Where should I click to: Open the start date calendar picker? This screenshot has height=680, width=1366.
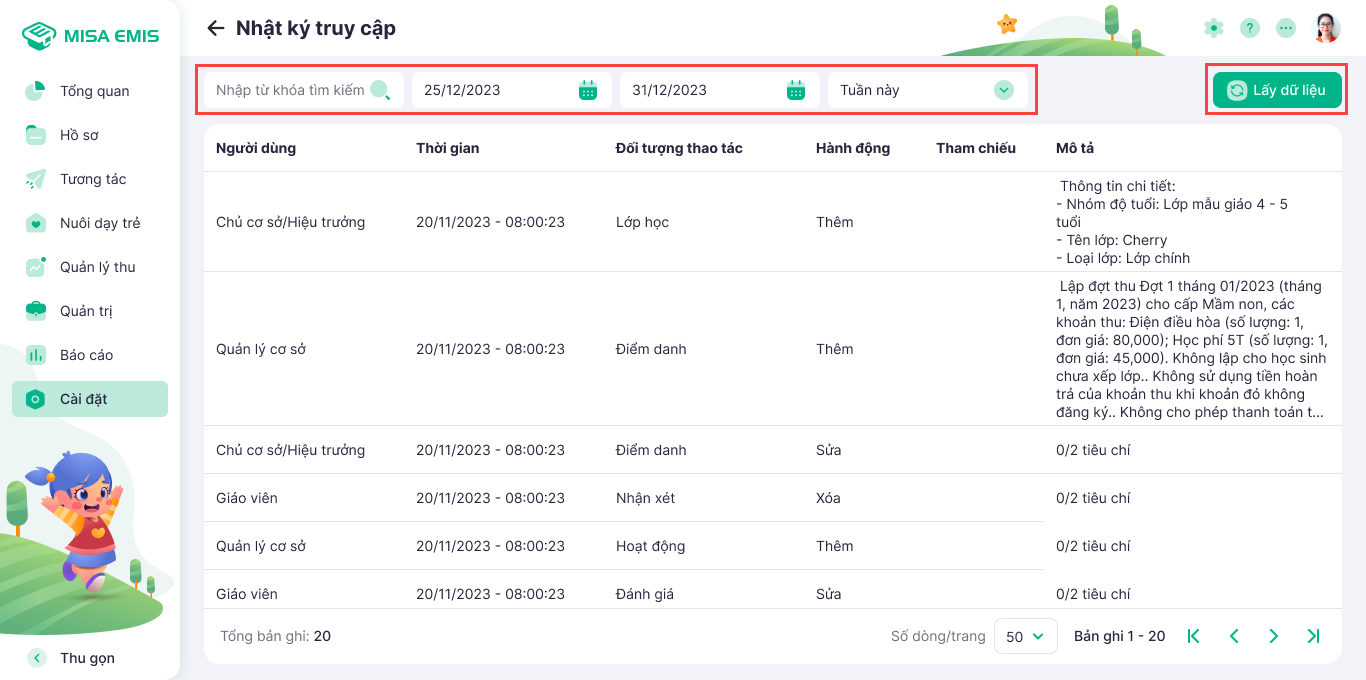[588, 90]
